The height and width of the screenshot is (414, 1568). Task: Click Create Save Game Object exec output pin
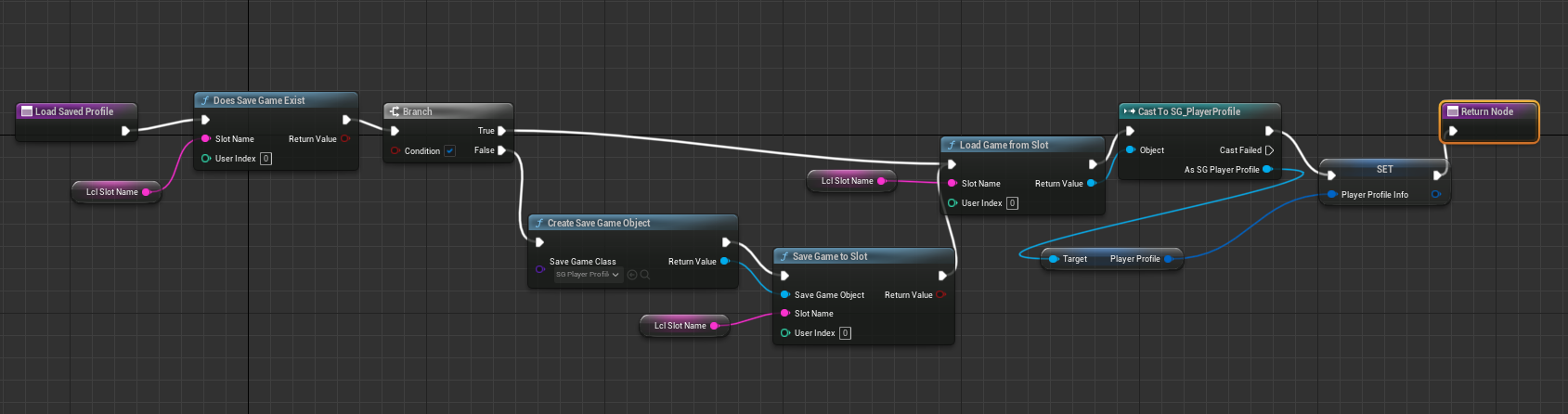727,242
